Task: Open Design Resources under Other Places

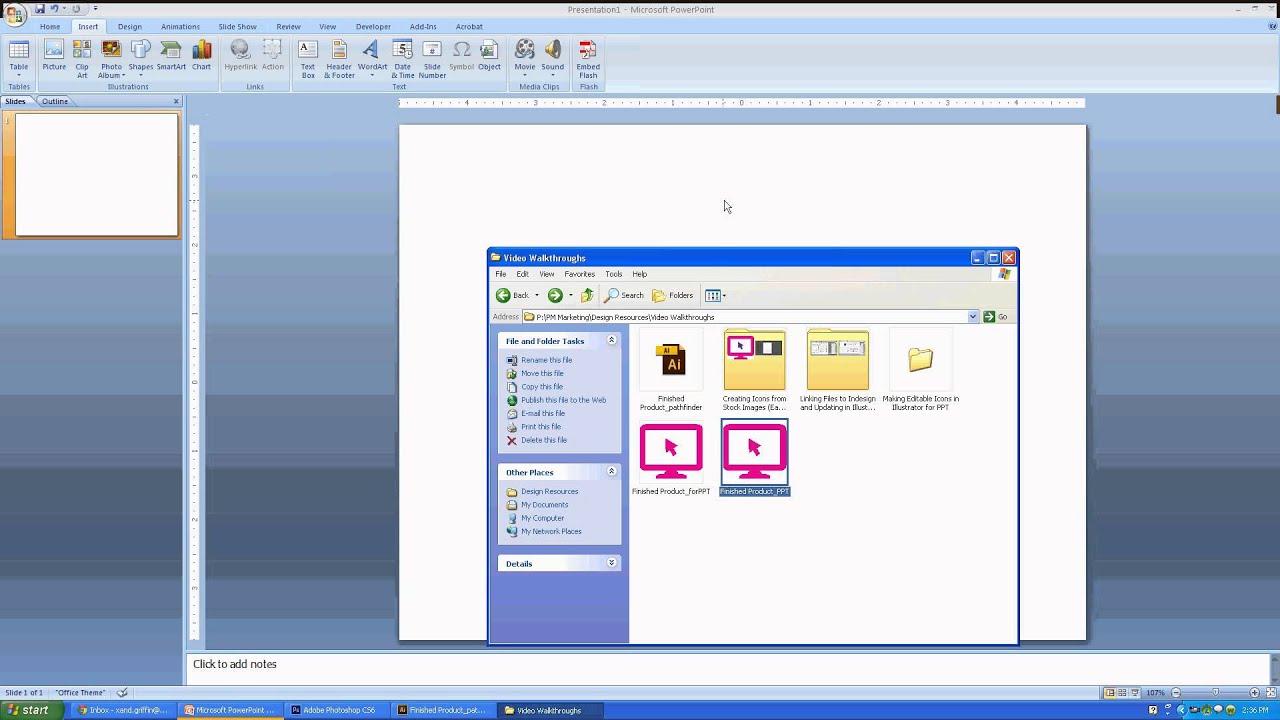Action: tap(549, 491)
